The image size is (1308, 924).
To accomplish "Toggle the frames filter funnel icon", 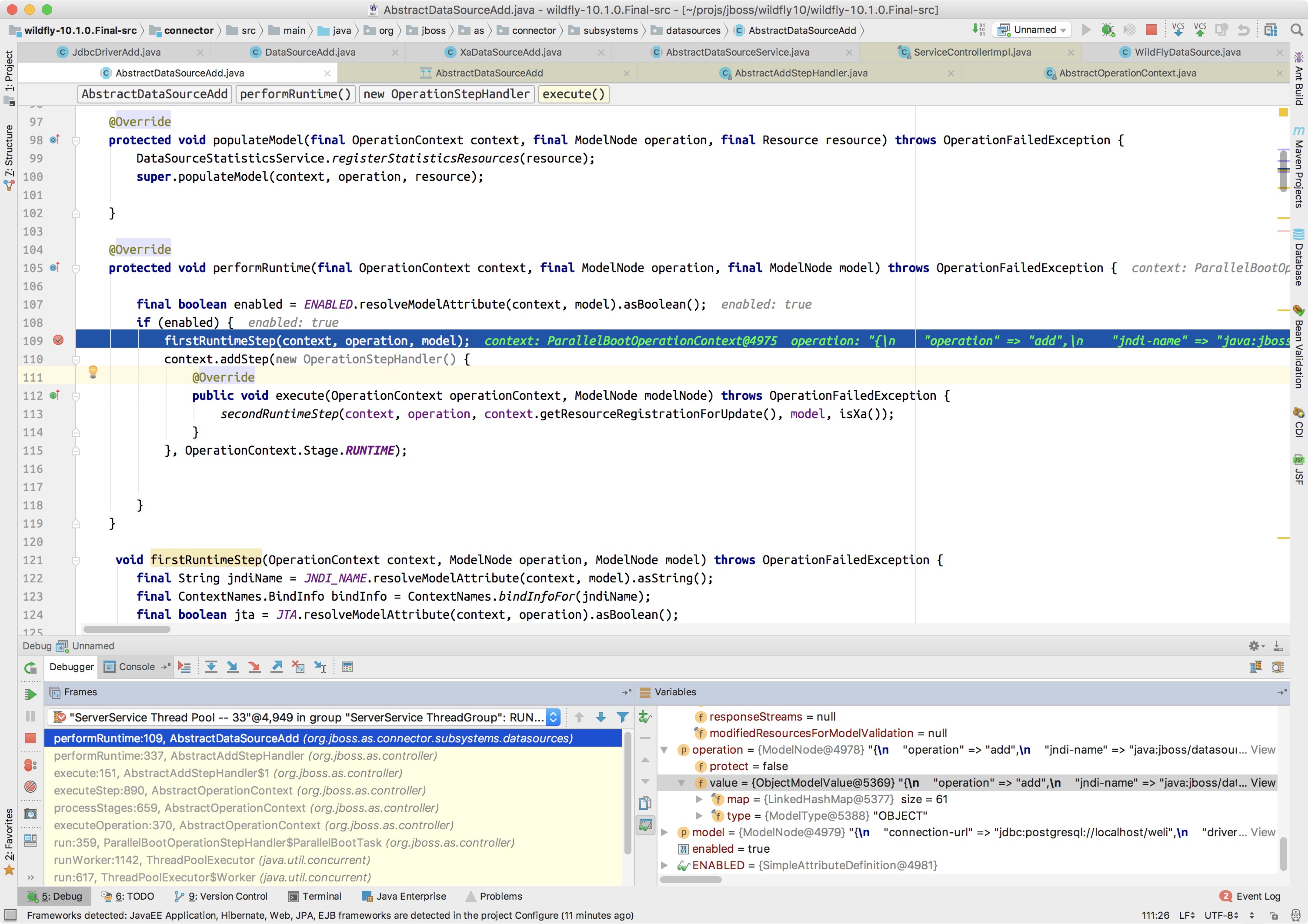I will 622,717.
